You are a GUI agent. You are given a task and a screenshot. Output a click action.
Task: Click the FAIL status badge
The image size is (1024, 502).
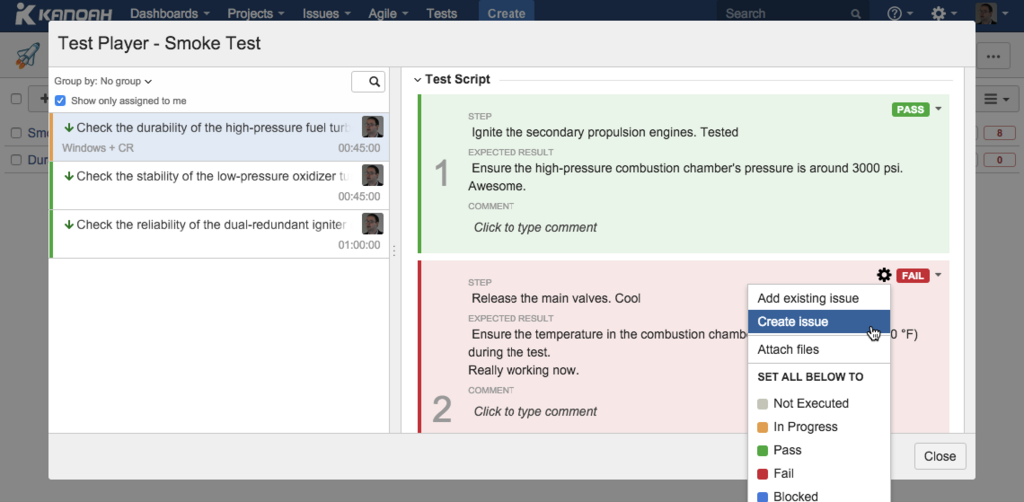click(x=912, y=275)
